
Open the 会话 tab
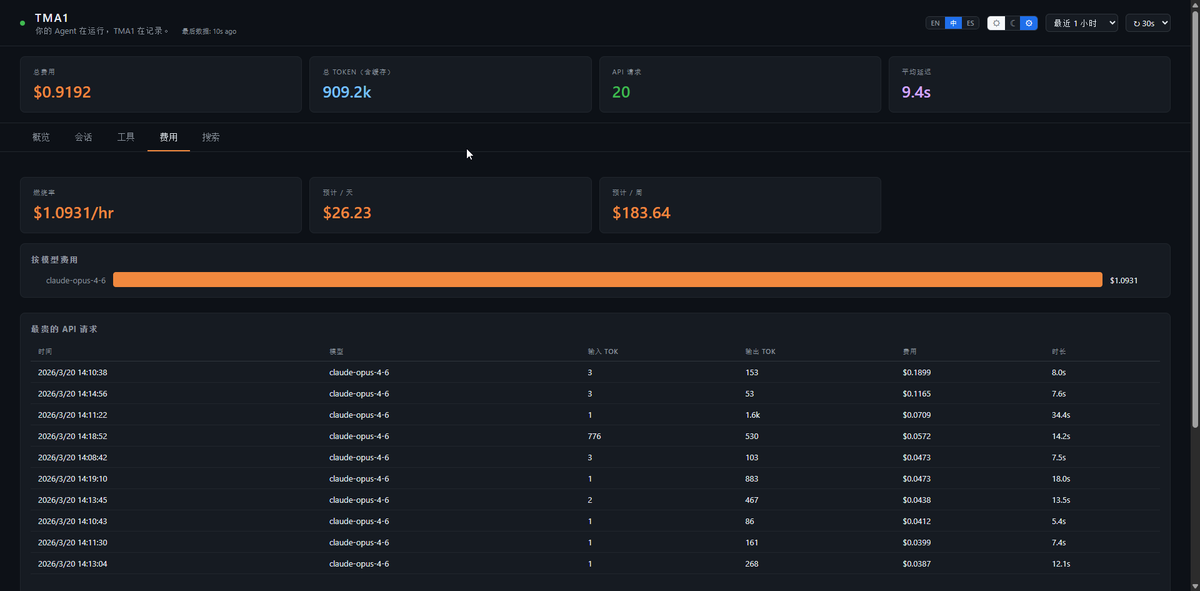[x=83, y=137]
